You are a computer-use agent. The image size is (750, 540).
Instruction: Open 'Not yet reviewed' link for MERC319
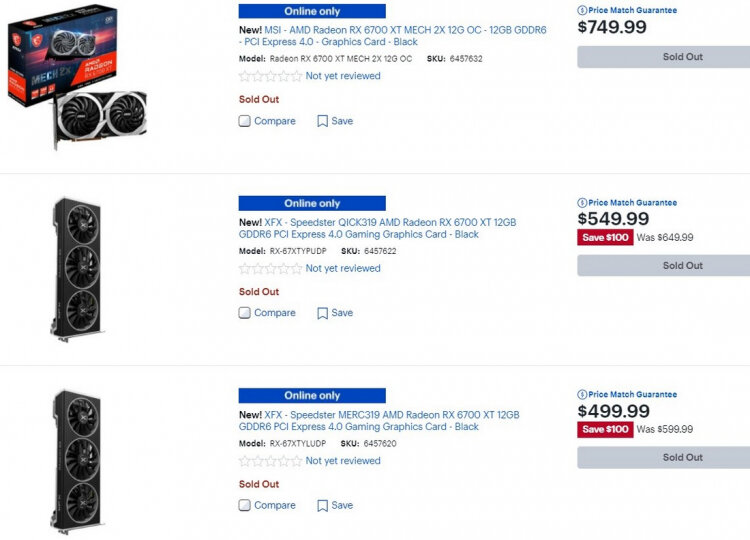(343, 461)
